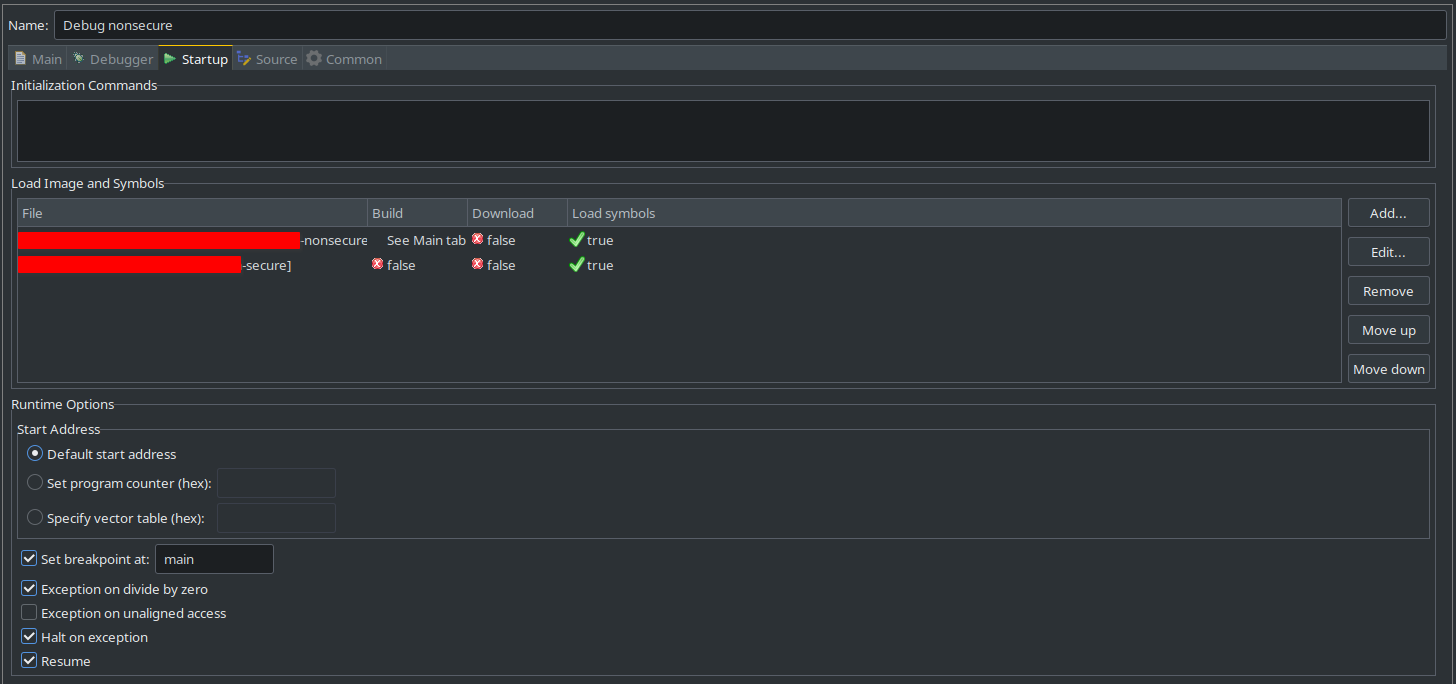This screenshot has width=1456, height=684.
Task: Choose the Specify vector table option
Action: pos(35,517)
